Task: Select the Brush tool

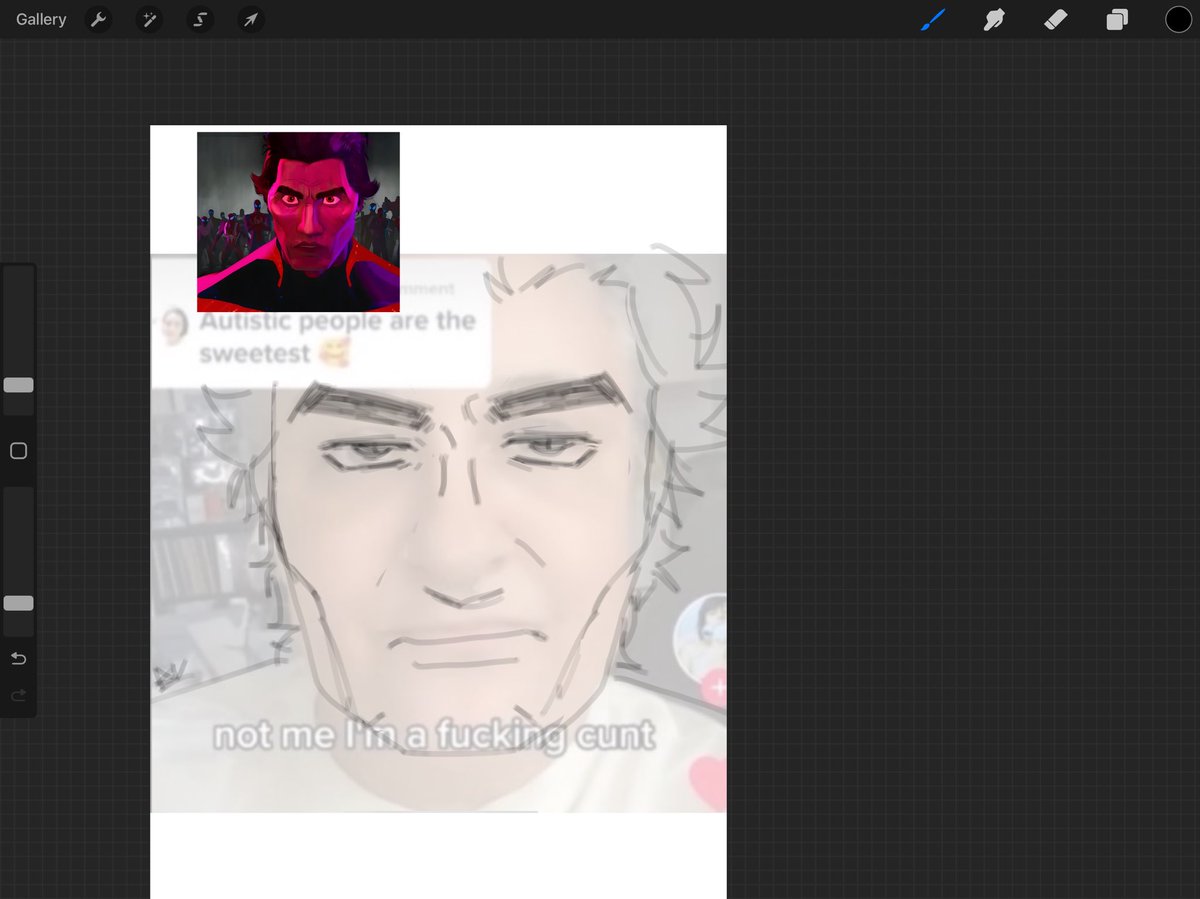Action: [932, 19]
